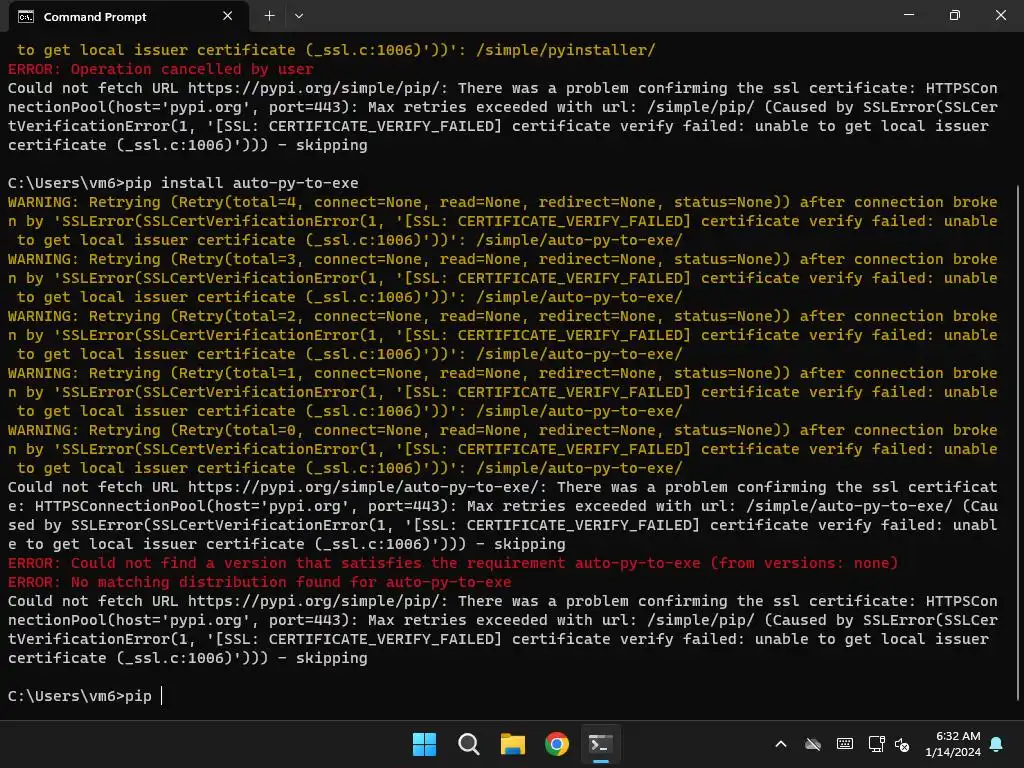Click the Terminal taskbar icon
1024x768 pixels.
(x=601, y=744)
